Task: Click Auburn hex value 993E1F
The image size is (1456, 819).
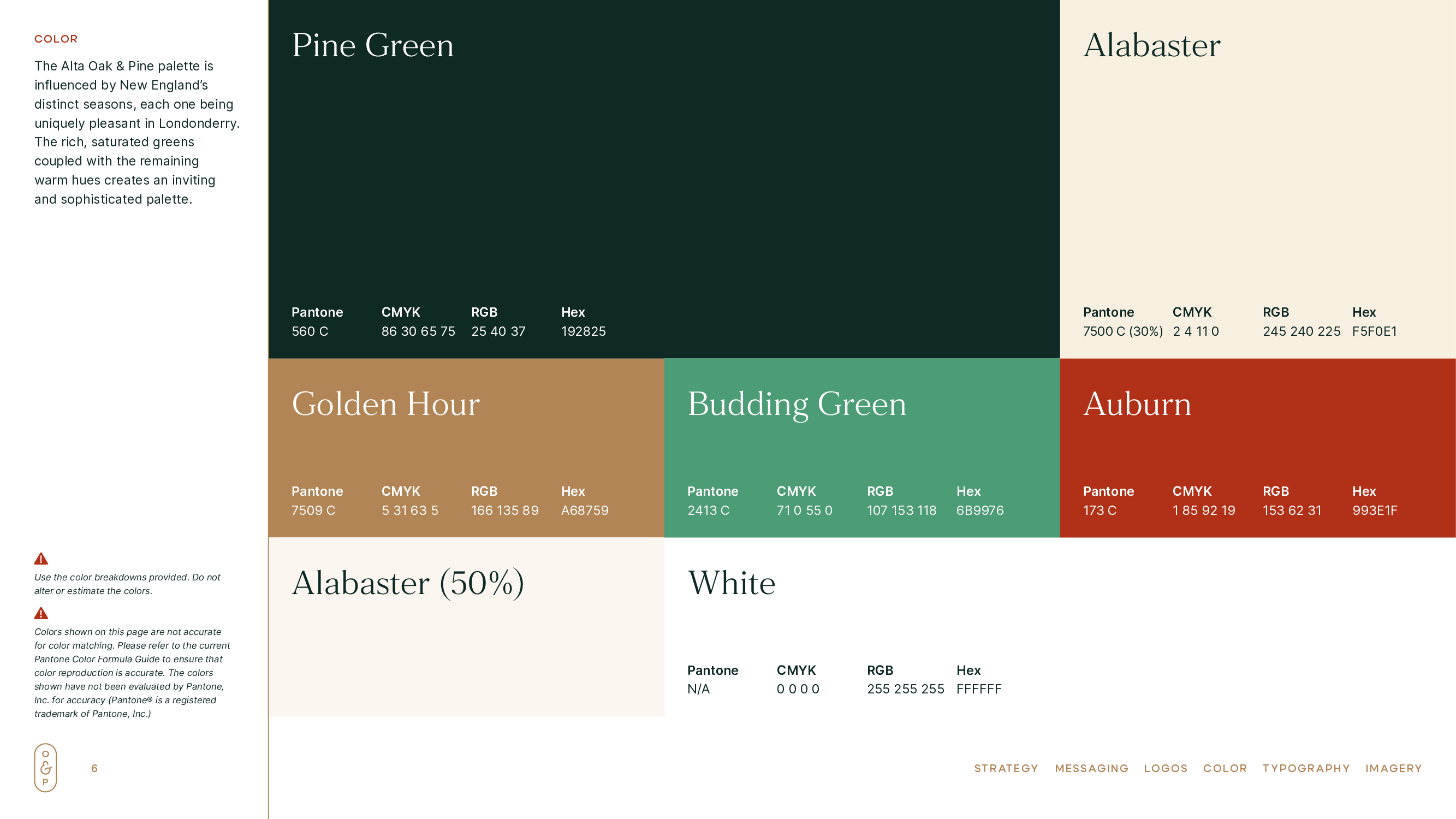Action: (1374, 511)
